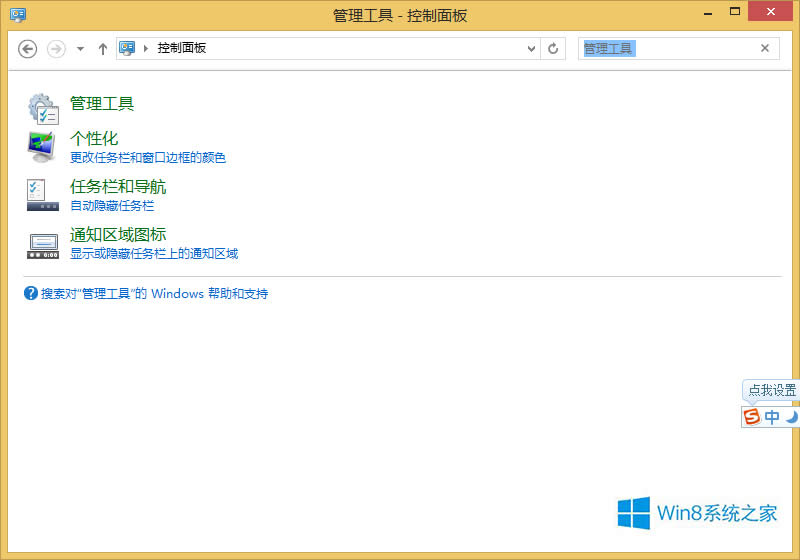Click the blue help question mark icon

[x=31, y=294]
